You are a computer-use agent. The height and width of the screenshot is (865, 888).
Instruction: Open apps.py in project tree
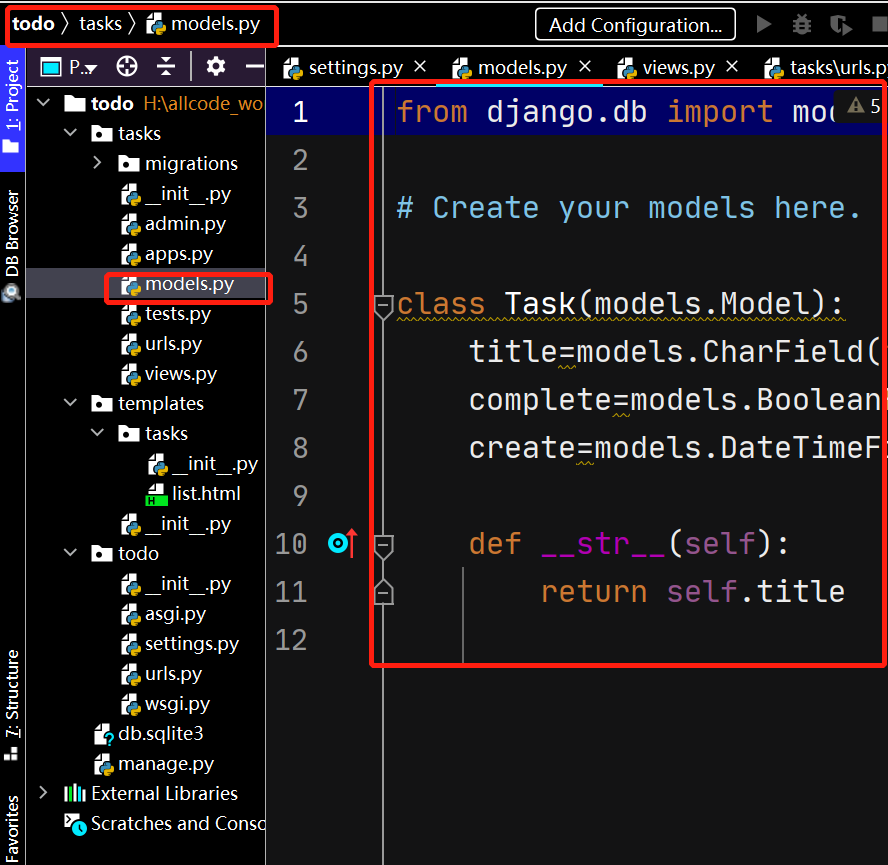point(167,254)
